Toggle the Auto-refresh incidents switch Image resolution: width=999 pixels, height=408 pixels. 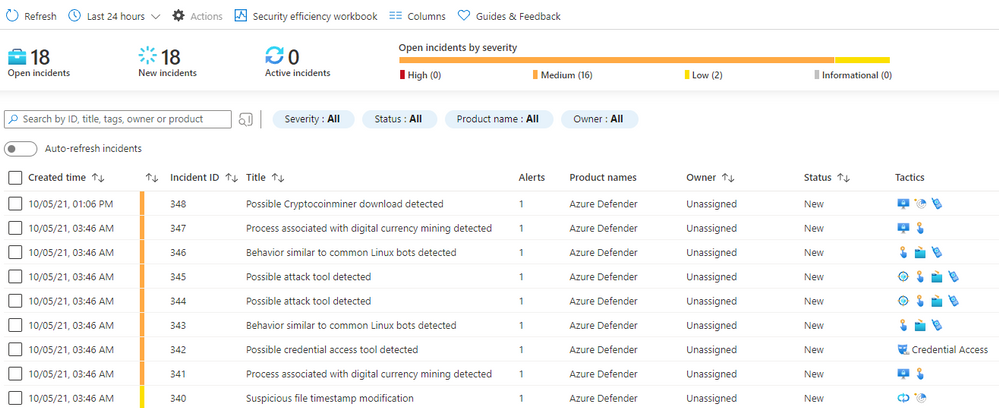pos(20,149)
